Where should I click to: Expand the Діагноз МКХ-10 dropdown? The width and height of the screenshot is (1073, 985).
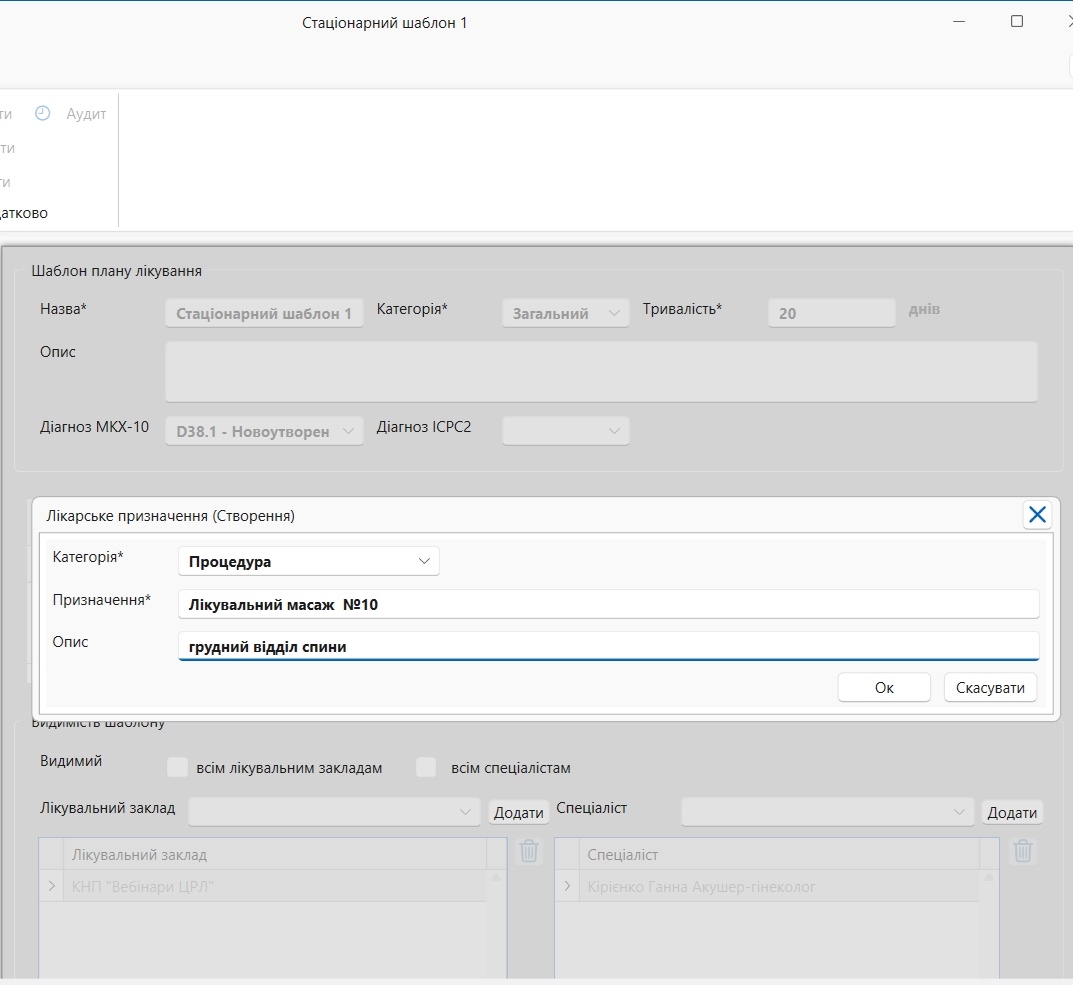264,431
